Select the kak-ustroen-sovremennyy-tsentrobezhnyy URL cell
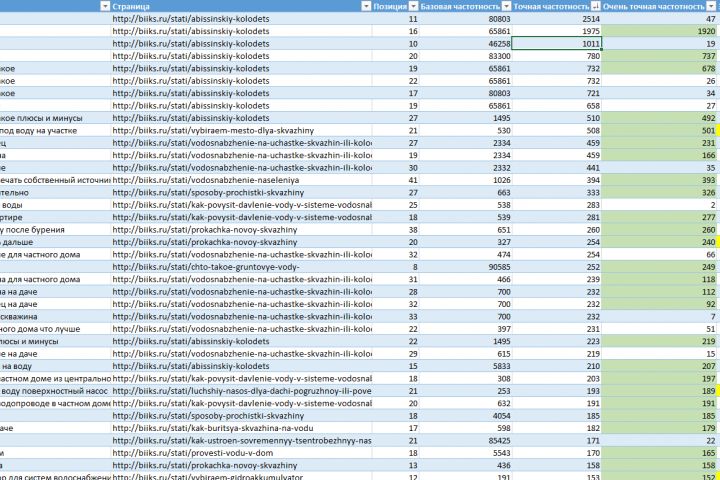This screenshot has width=720, height=480. point(242,440)
